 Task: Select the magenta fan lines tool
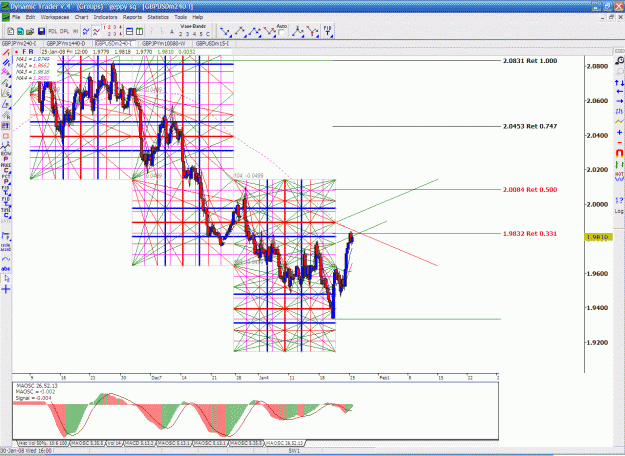tap(6, 72)
